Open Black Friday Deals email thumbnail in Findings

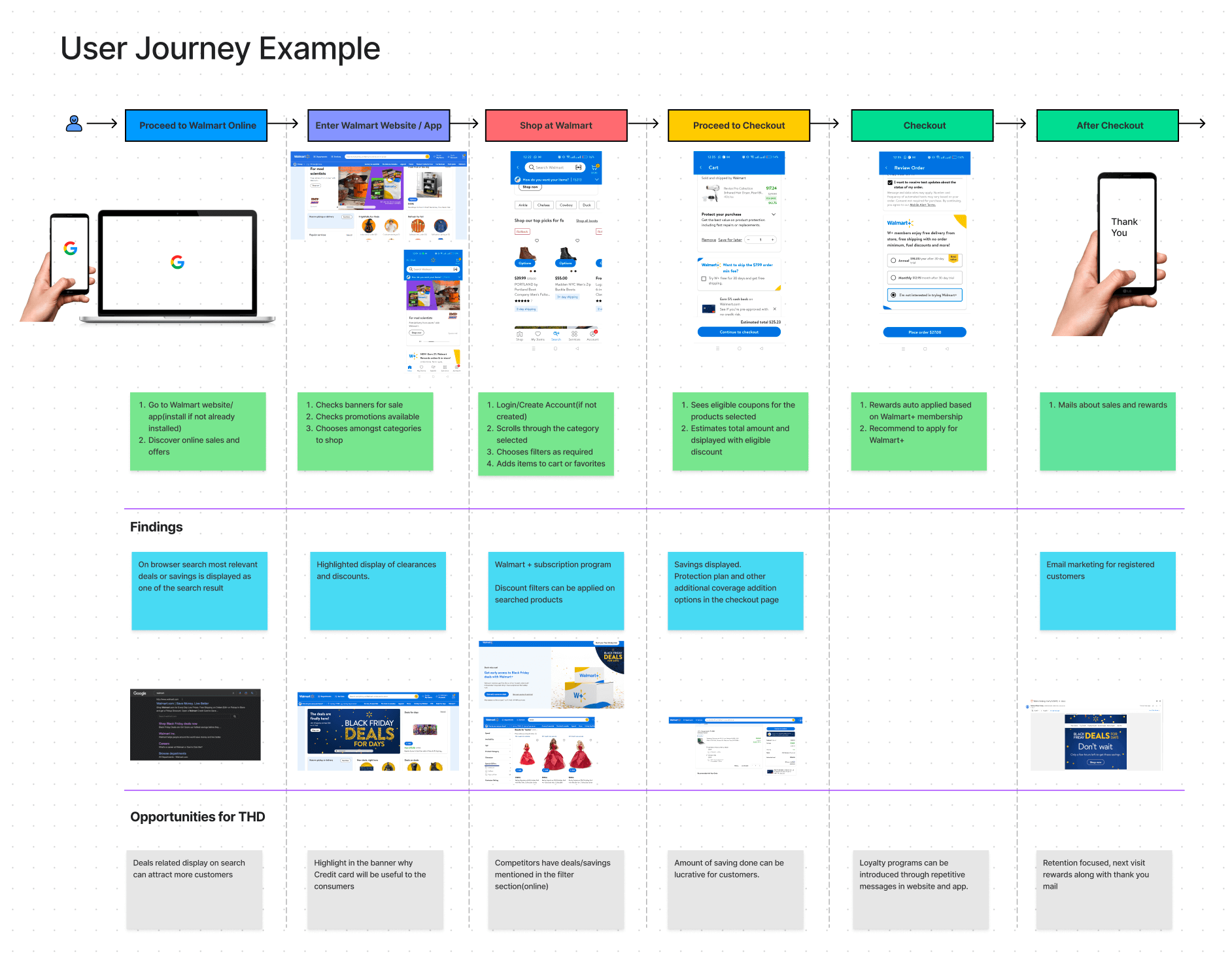[1096, 736]
